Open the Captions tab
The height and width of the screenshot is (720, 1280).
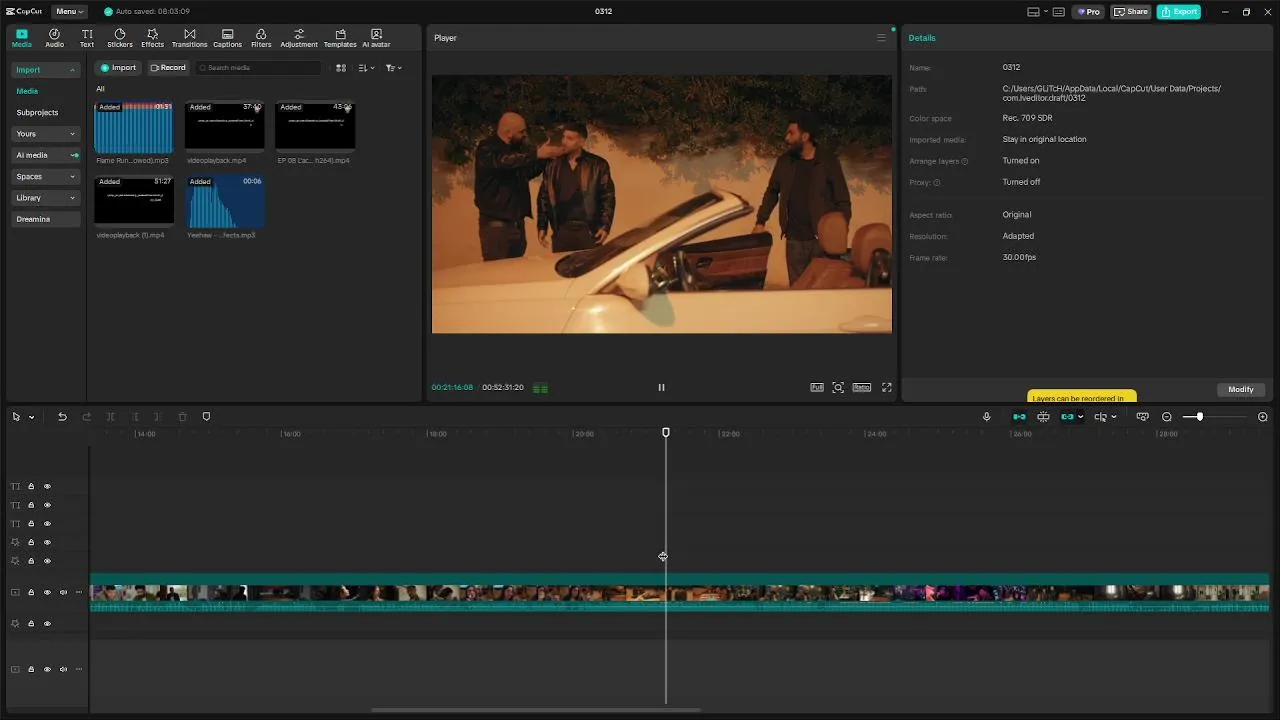click(227, 38)
